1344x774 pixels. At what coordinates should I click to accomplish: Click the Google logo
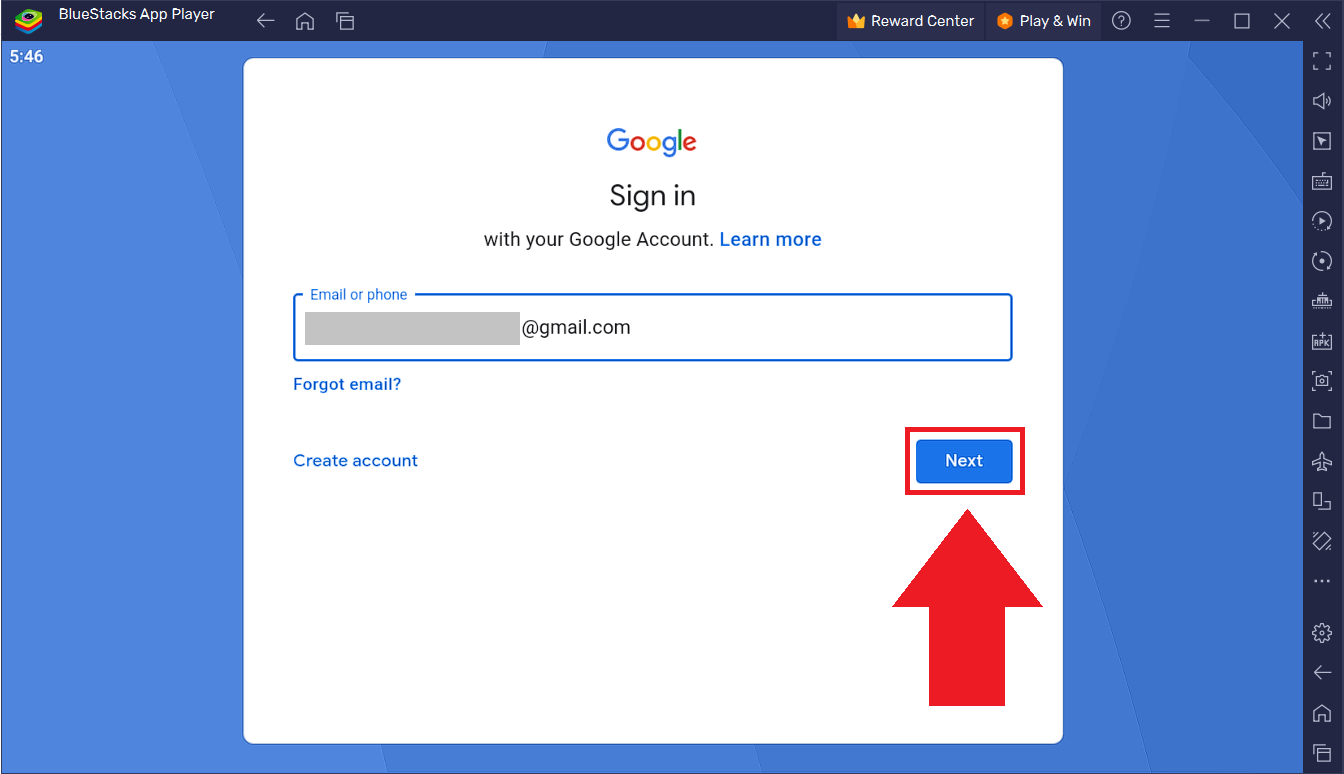(652, 142)
